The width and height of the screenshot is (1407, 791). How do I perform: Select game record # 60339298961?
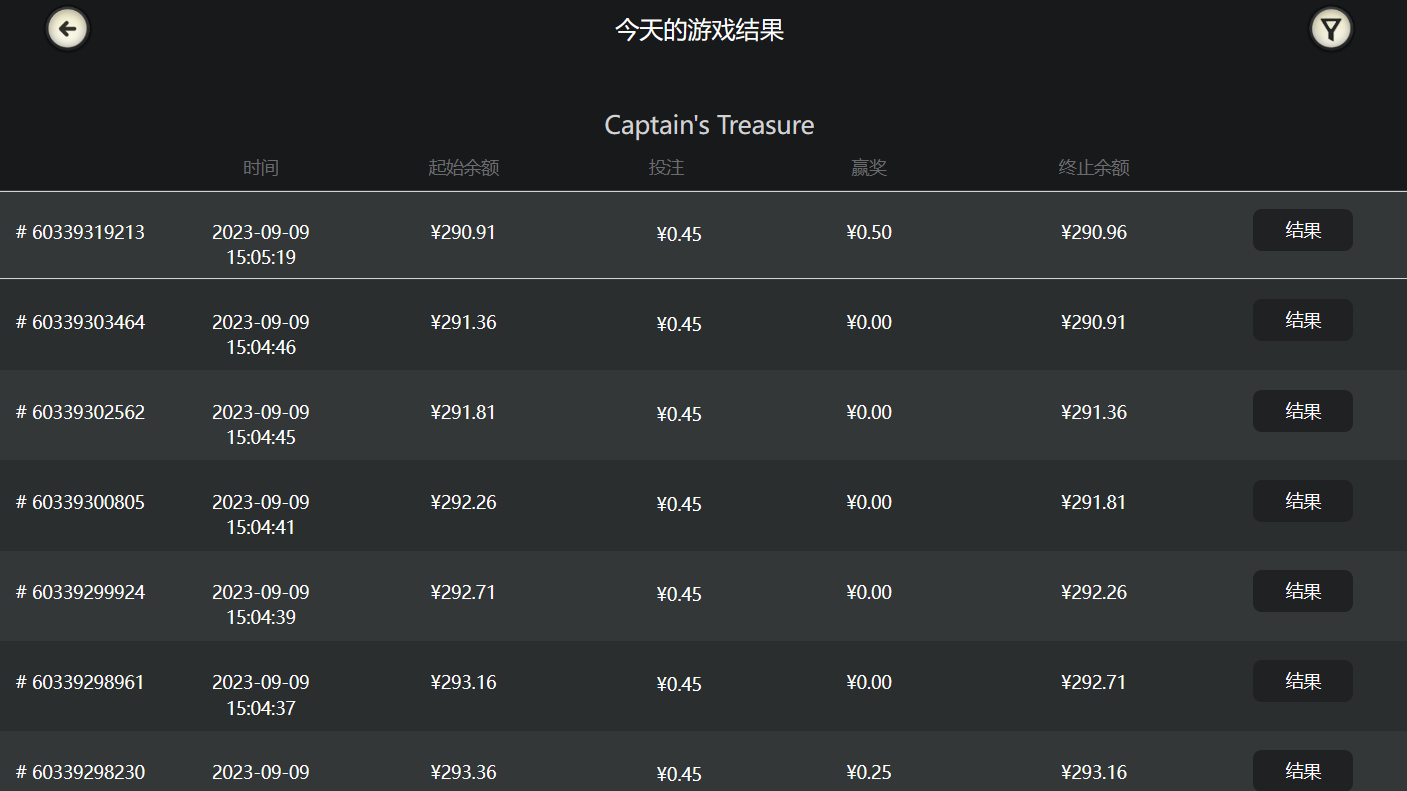coord(81,683)
